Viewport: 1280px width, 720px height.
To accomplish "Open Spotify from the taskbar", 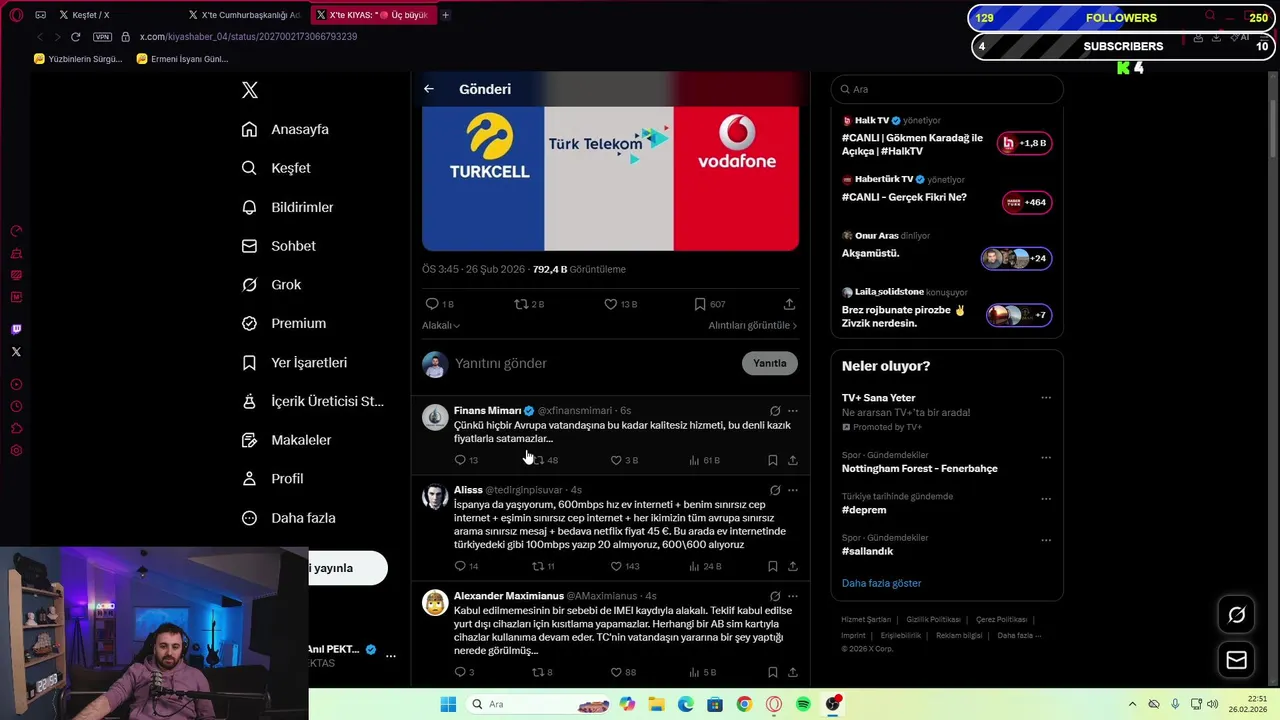I will point(803,704).
